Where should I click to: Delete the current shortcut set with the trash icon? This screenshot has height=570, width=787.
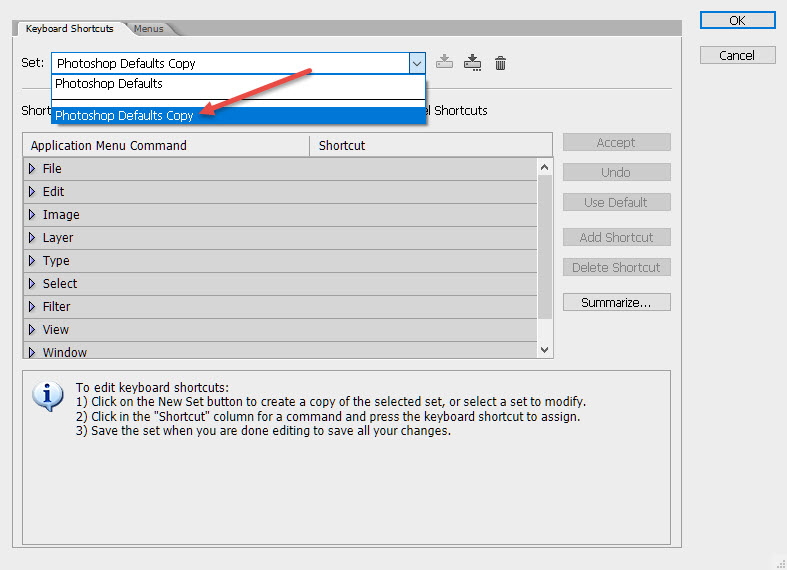coord(500,63)
